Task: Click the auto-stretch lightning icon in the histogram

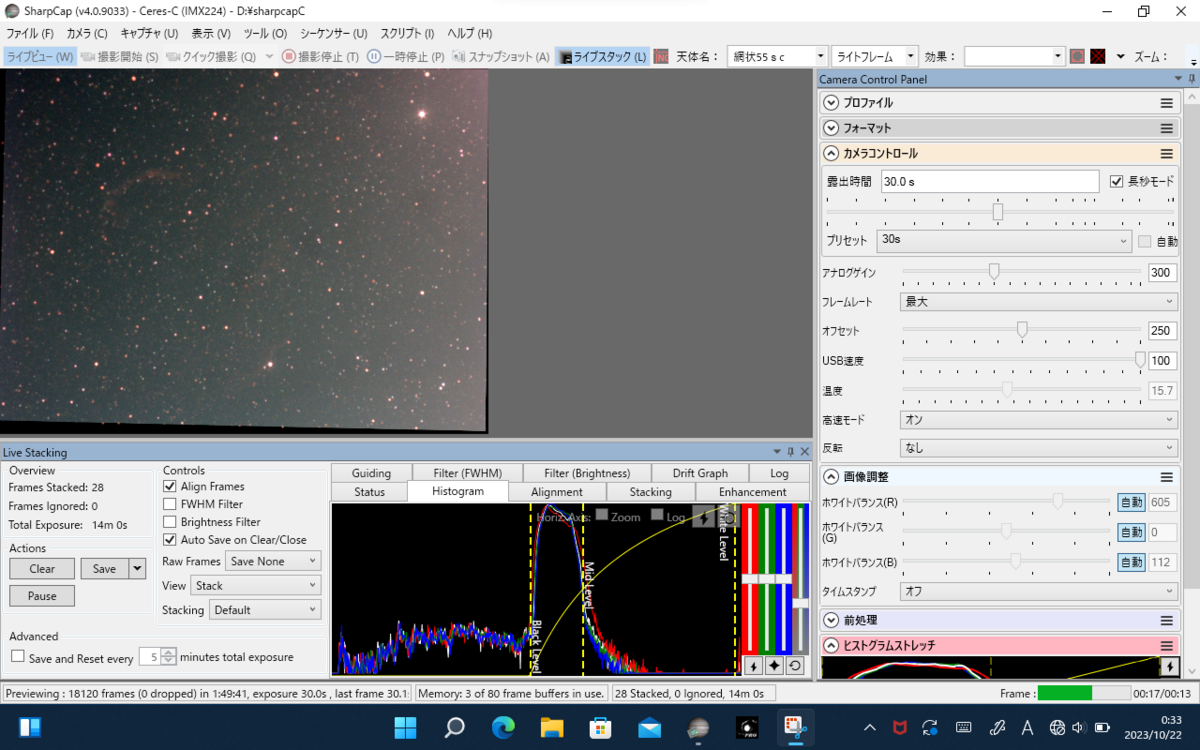Action: tap(703, 515)
